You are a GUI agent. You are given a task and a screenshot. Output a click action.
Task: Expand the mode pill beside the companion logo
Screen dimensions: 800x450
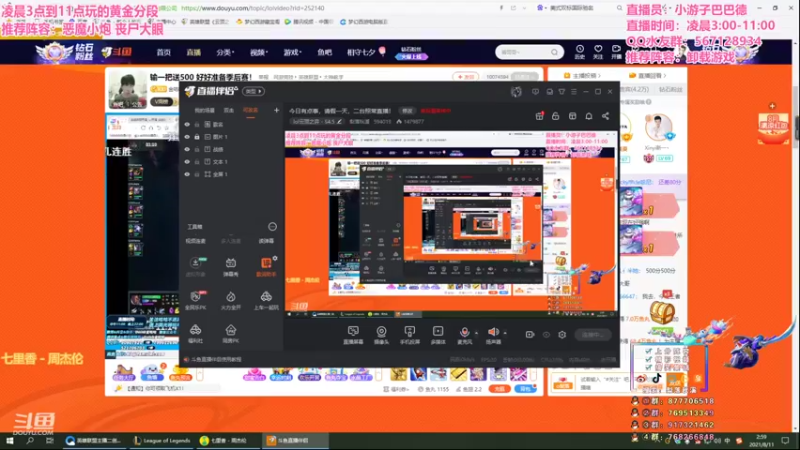point(254,91)
